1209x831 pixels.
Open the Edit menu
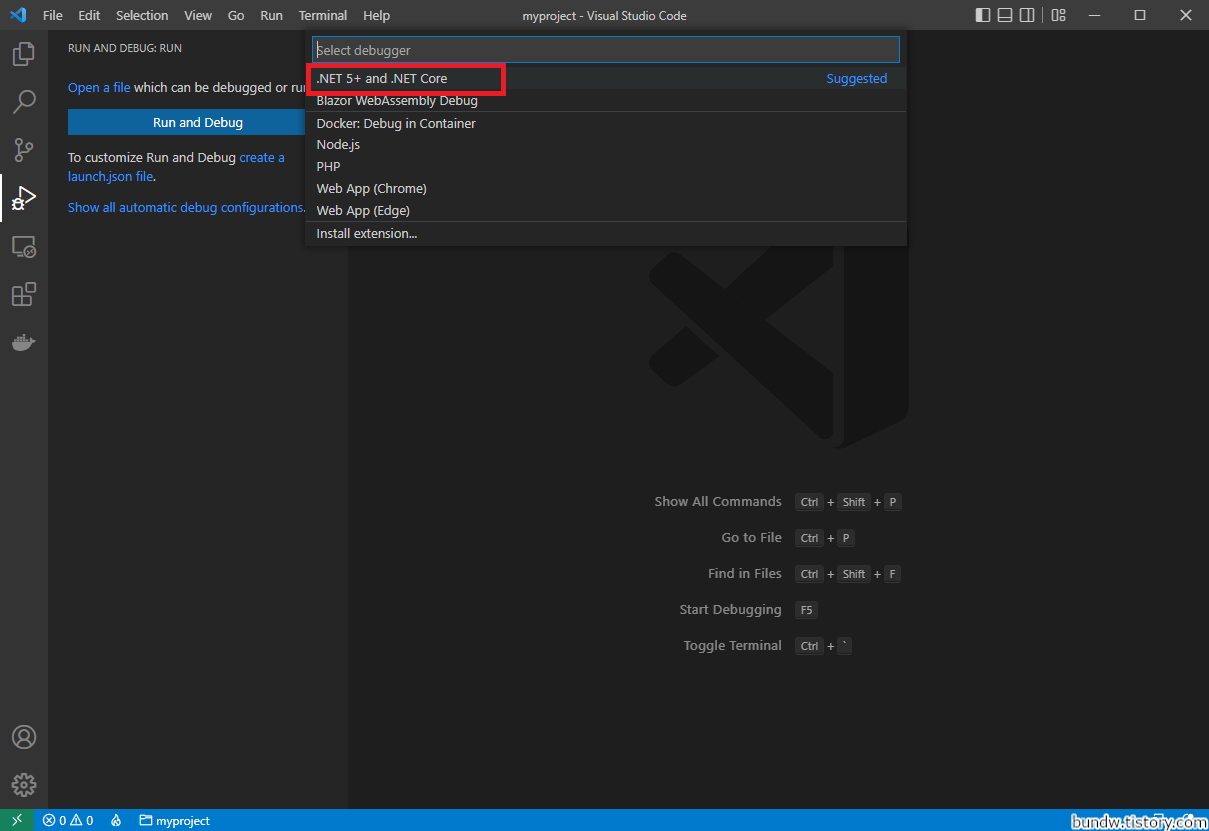point(89,15)
